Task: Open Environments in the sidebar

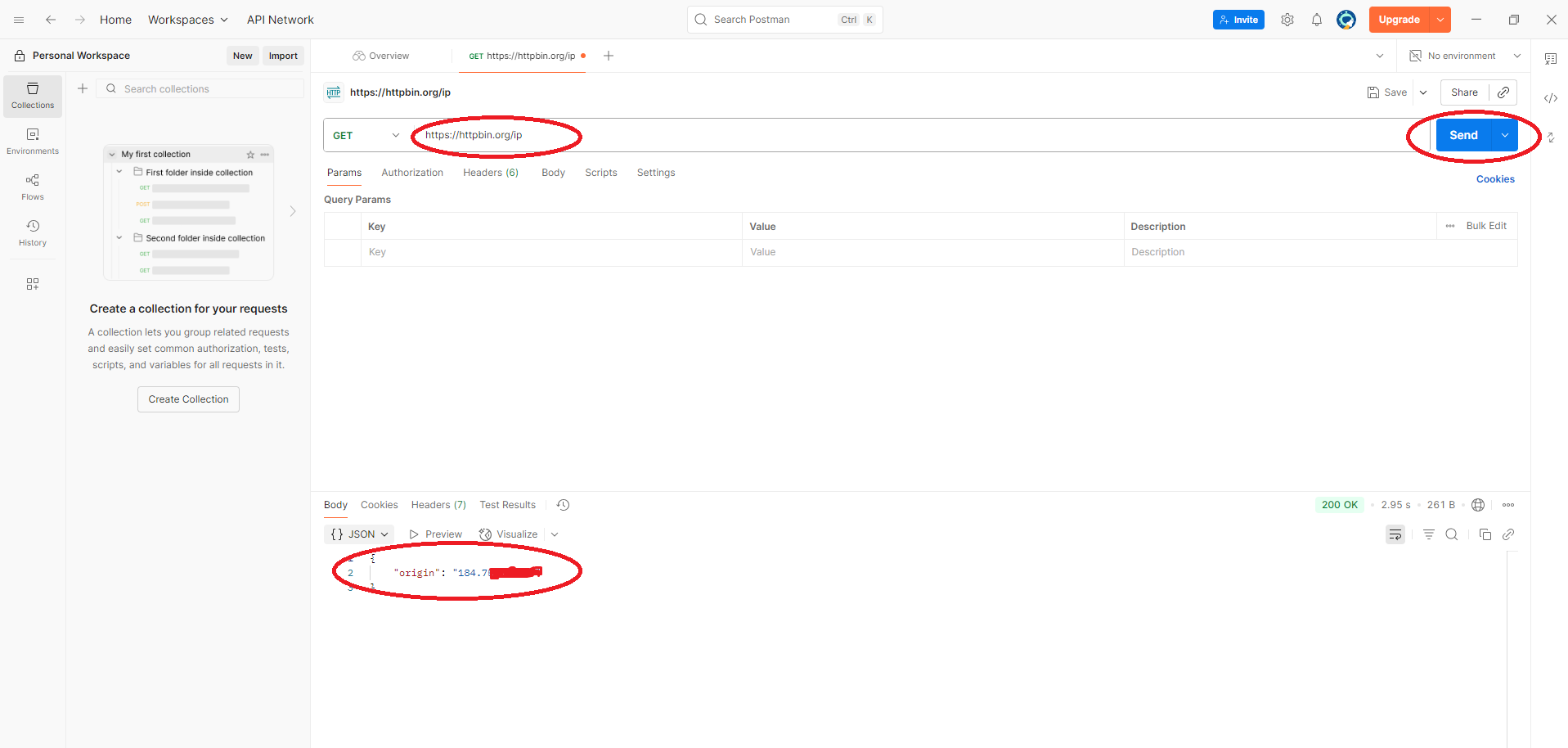Action: (x=33, y=142)
